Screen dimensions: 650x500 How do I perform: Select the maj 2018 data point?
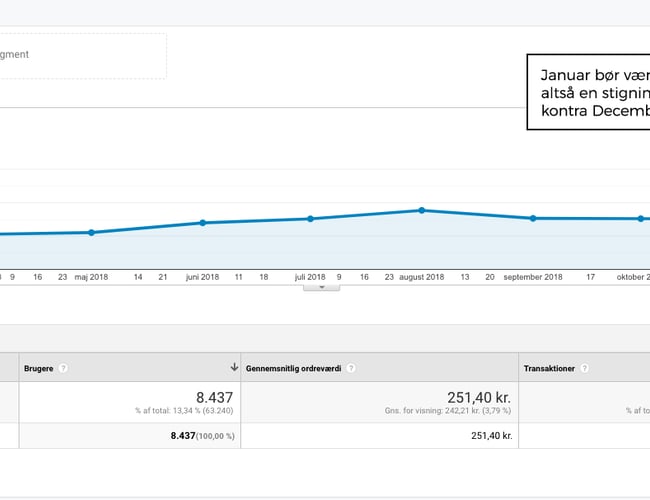click(x=91, y=232)
